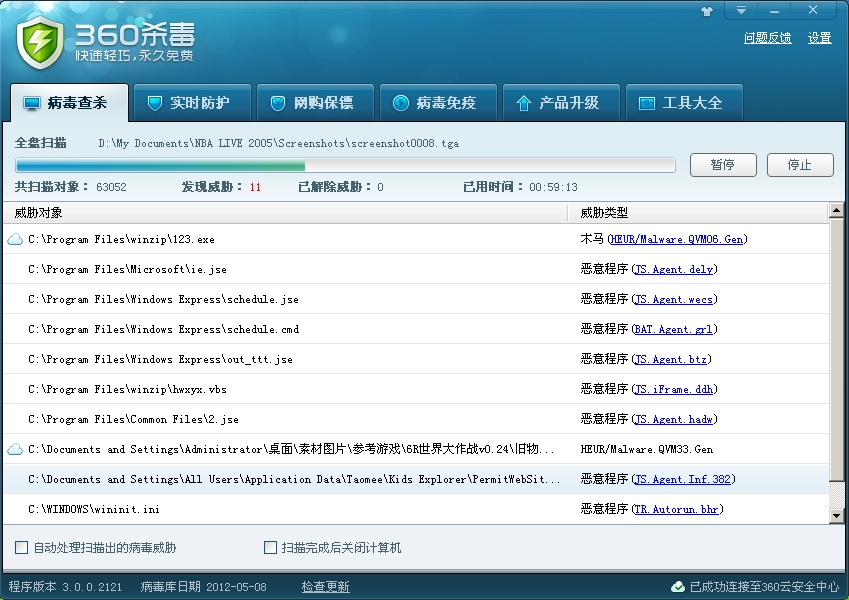This screenshot has width=849, height=600.
Task: Click the threat list scroll up arrow
Action: coord(836,210)
